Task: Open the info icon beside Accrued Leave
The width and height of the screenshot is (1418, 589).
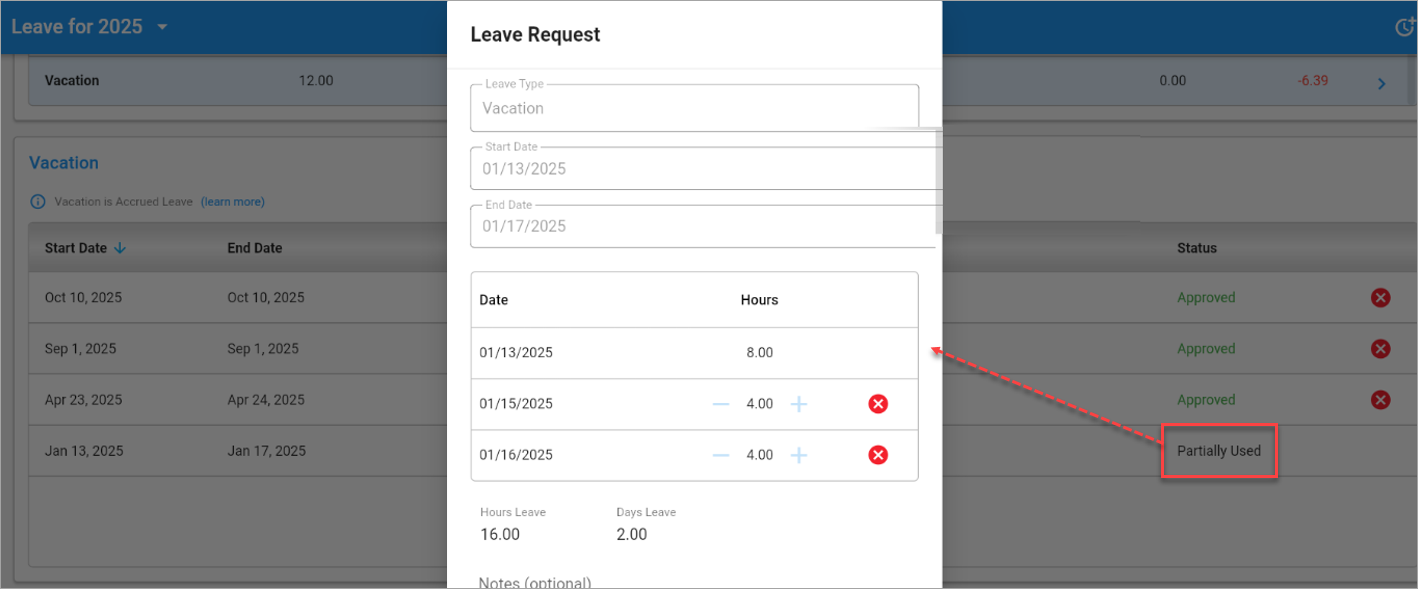Action: point(38,202)
